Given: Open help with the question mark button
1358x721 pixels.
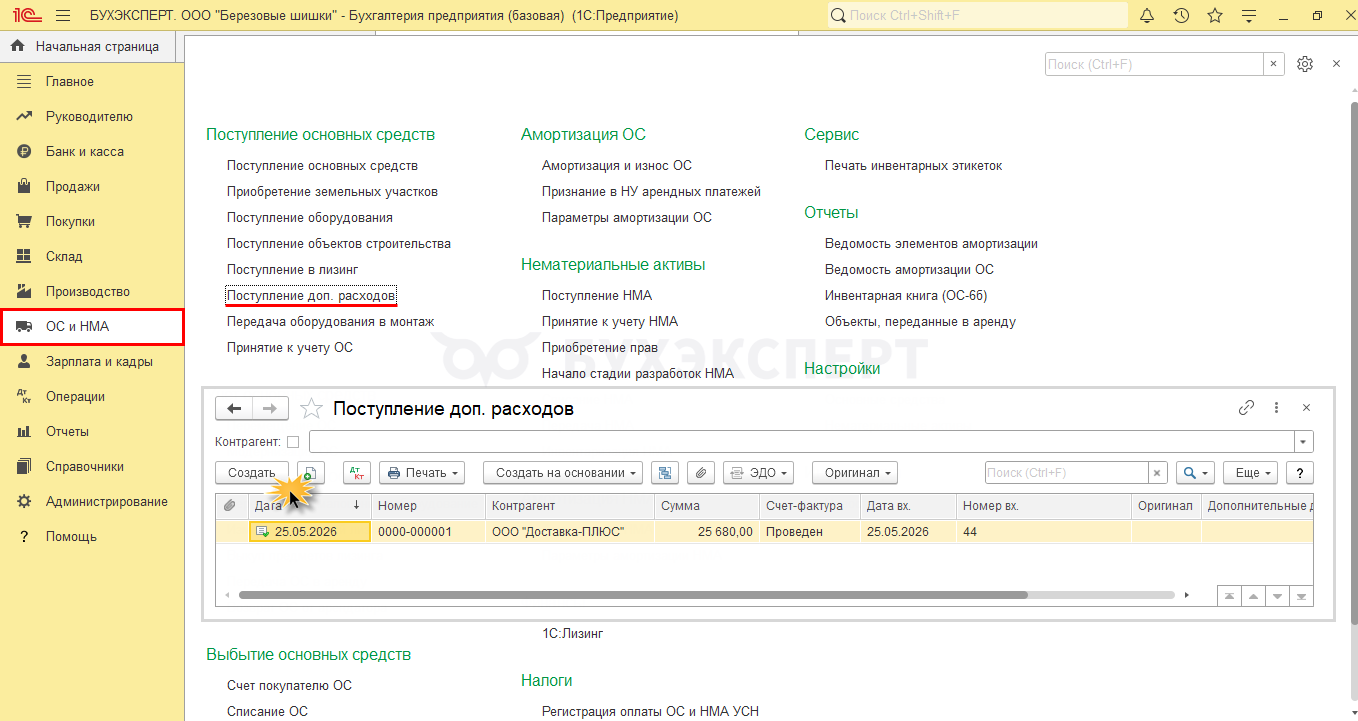Looking at the screenshot, I should click(1300, 473).
